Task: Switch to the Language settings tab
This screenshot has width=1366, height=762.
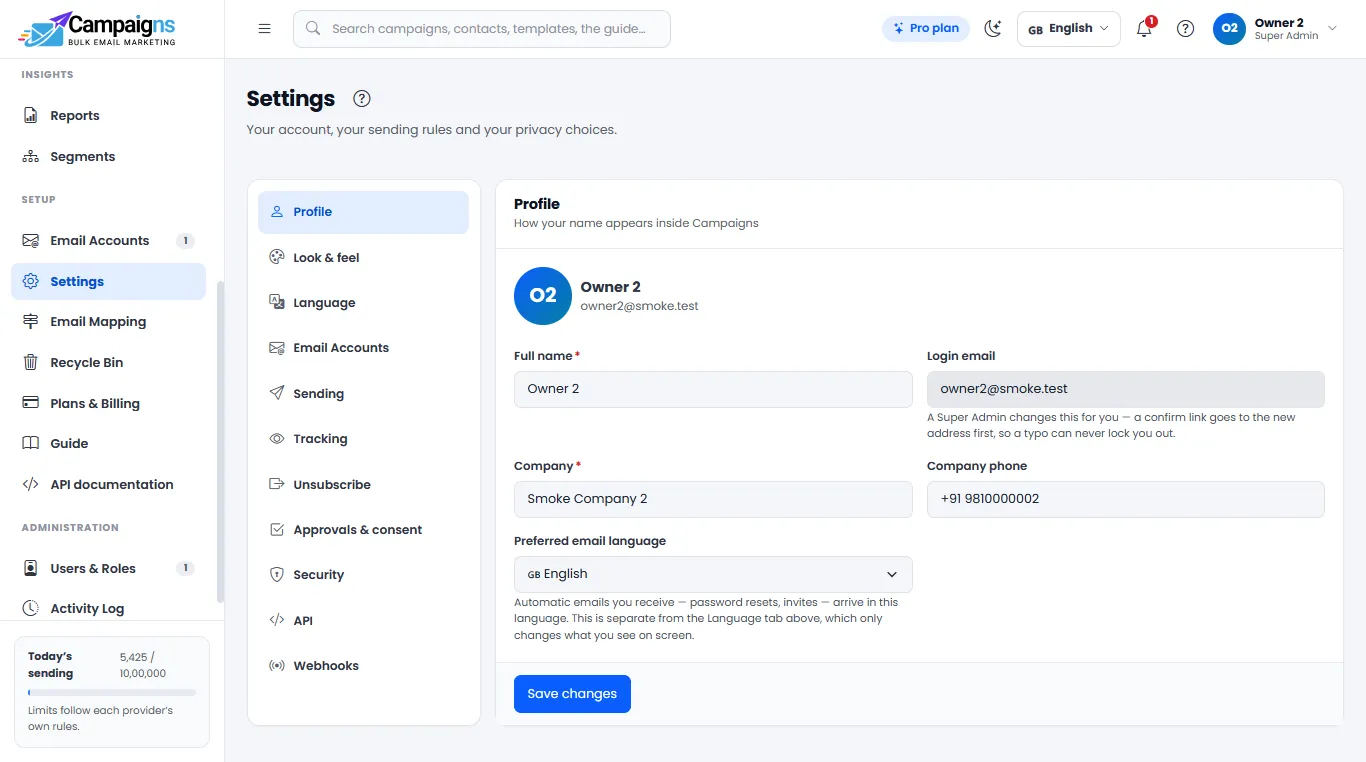Action: (x=363, y=303)
